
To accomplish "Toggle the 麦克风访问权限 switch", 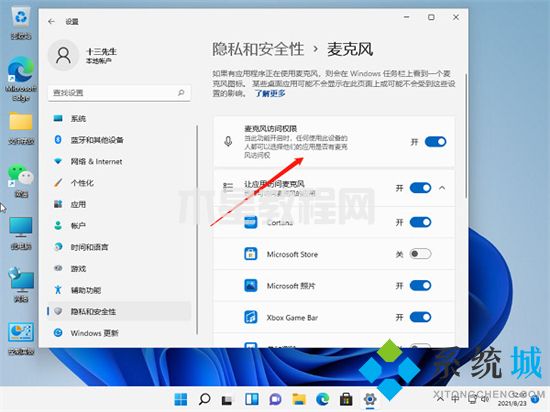I will (x=435, y=142).
